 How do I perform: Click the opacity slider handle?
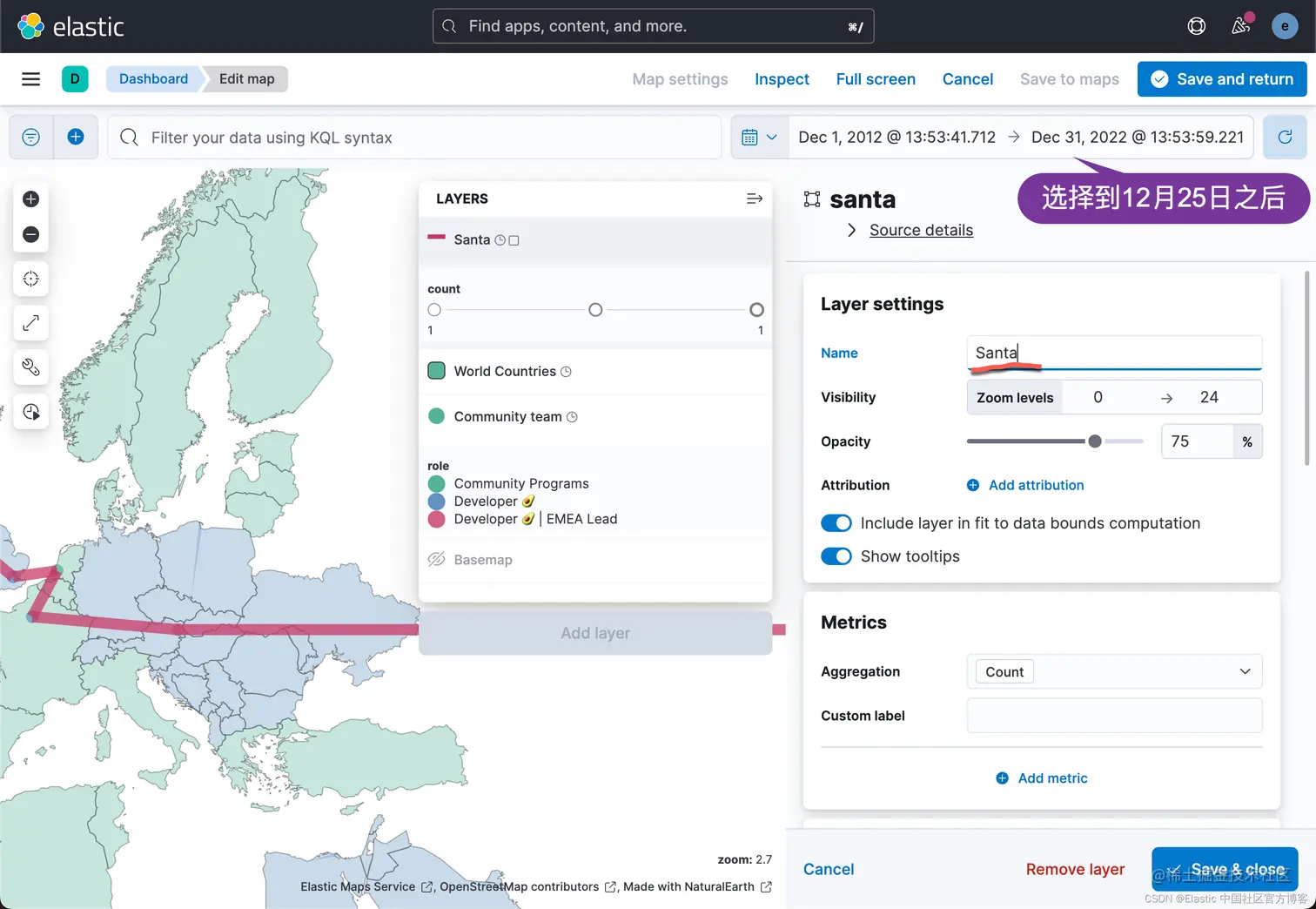coord(1095,441)
